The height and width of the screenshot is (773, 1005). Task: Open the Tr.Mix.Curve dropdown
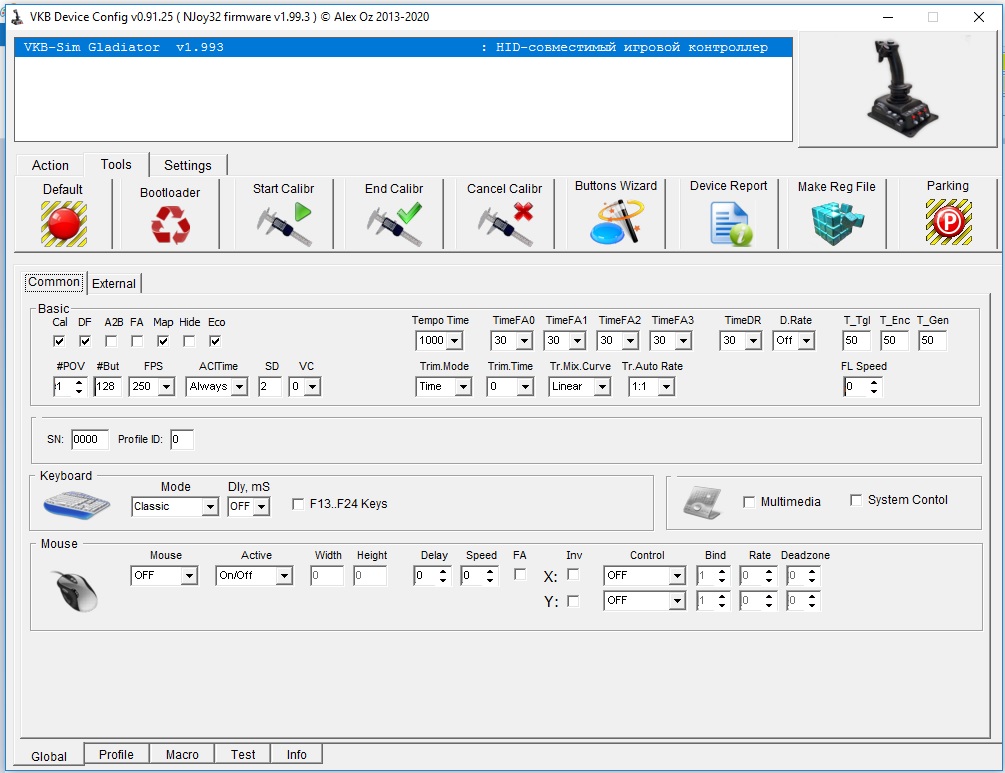[602, 386]
